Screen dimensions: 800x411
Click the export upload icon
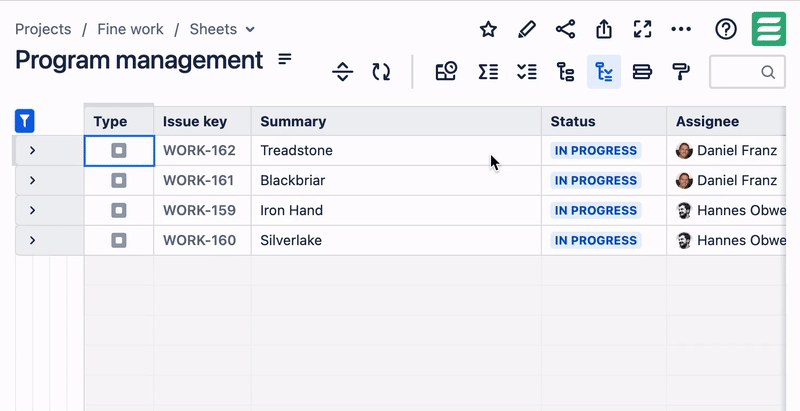604,29
